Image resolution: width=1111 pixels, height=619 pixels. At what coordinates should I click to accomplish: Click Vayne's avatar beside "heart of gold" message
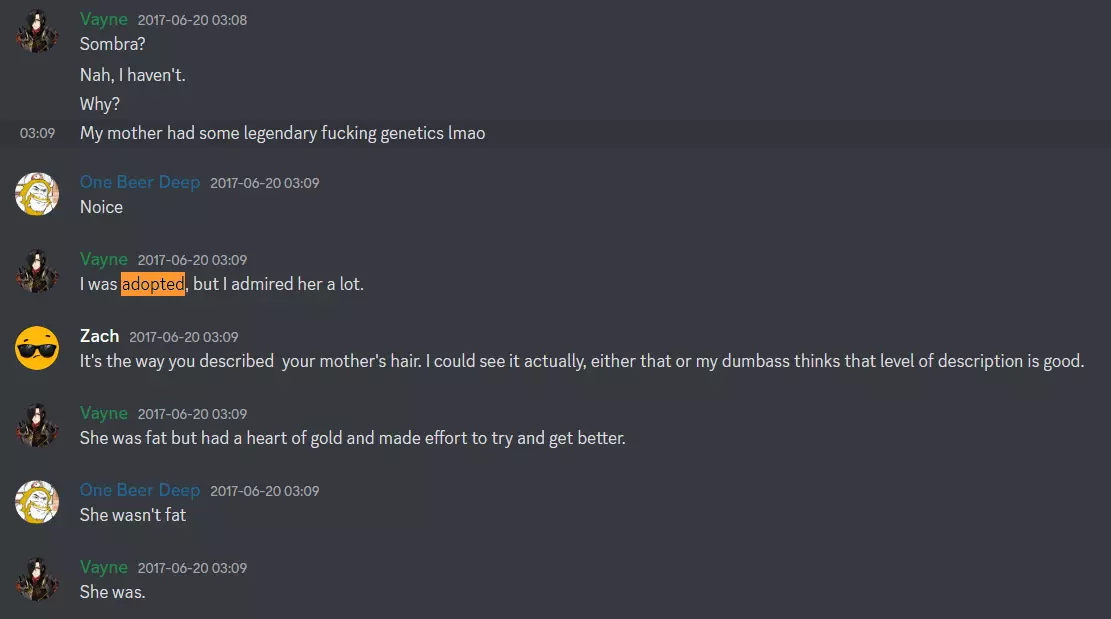37,425
